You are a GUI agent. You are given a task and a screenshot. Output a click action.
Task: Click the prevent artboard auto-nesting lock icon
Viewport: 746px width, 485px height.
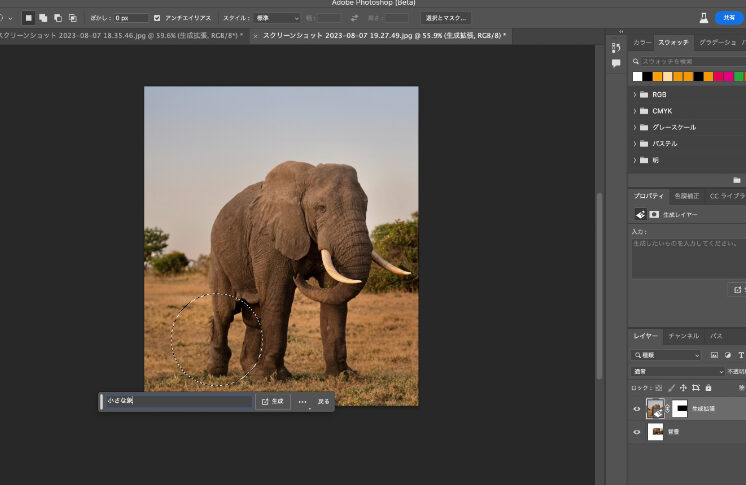696,388
